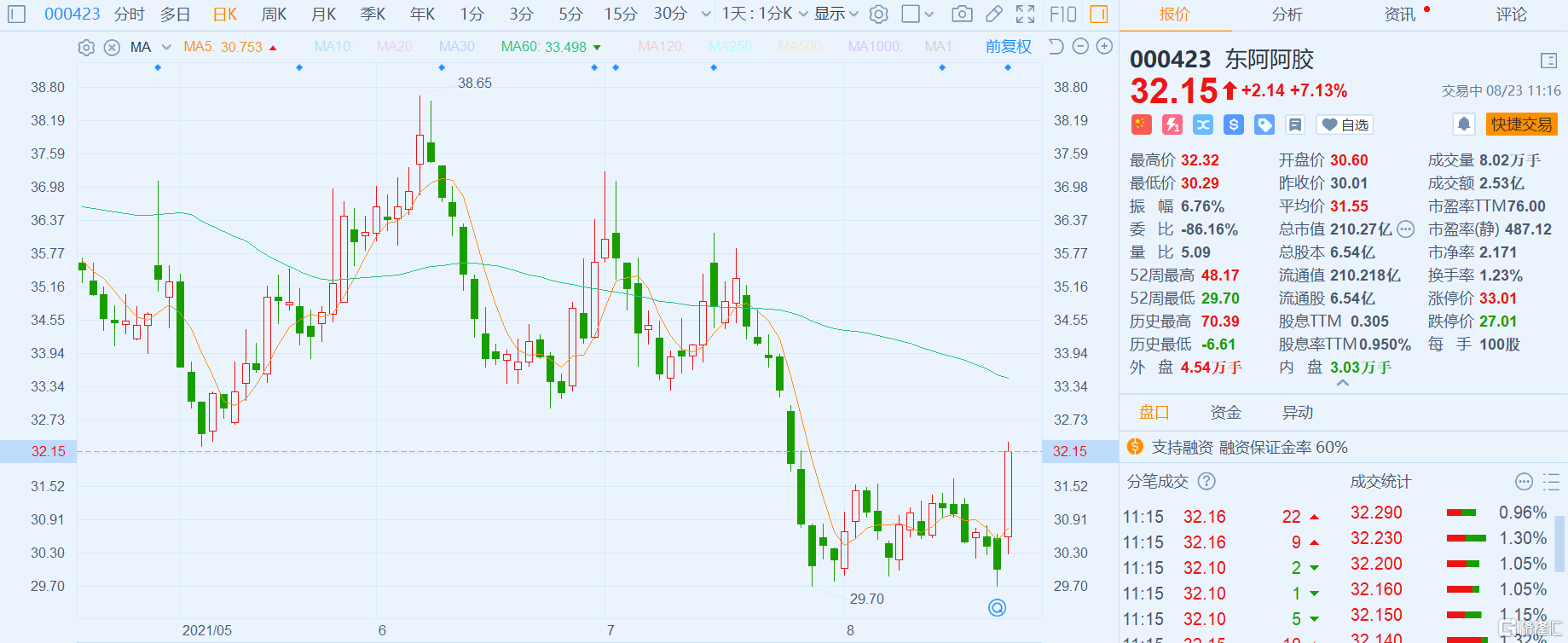
Task: Select the 年K yearly chart
Action: pos(423,14)
